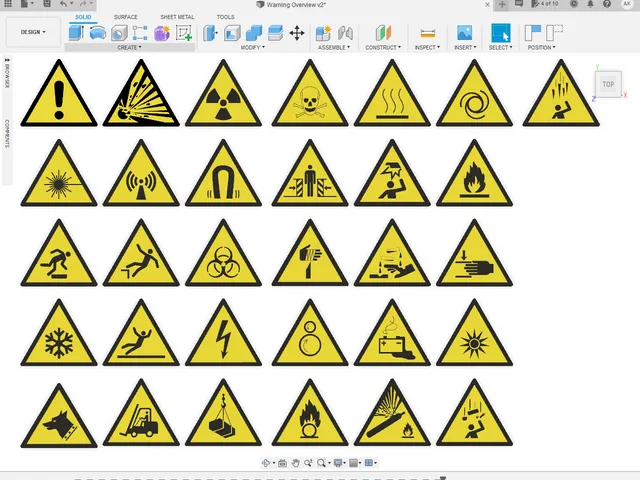Open Grid and Snaps dropdown
Image resolution: width=640 pixels, height=480 pixels.
355,463
